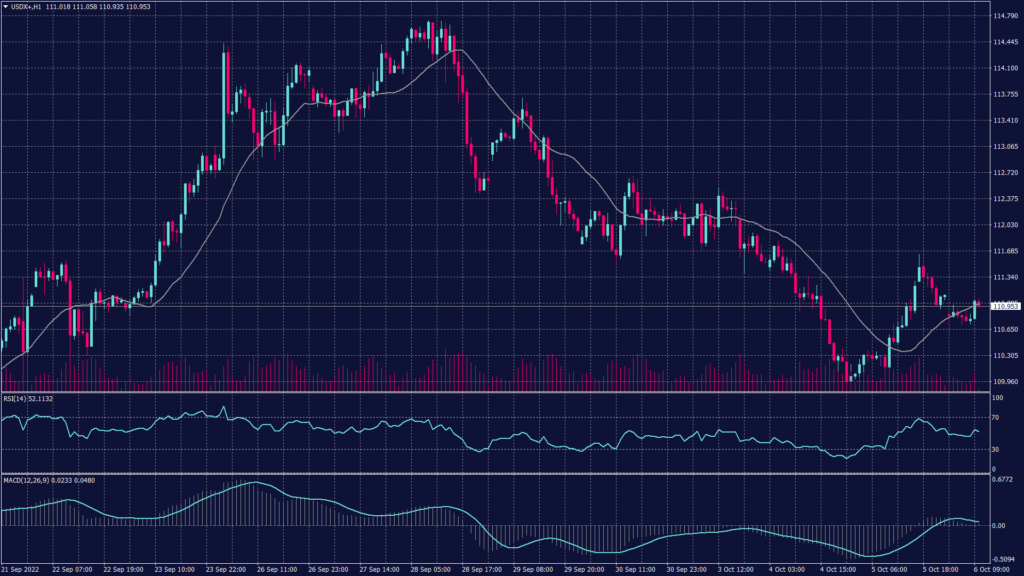Click the RSI 30 level label

tap(995, 449)
